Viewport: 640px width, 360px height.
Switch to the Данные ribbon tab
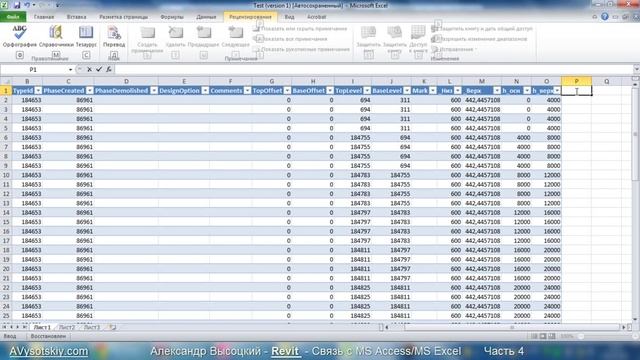(206, 17)
